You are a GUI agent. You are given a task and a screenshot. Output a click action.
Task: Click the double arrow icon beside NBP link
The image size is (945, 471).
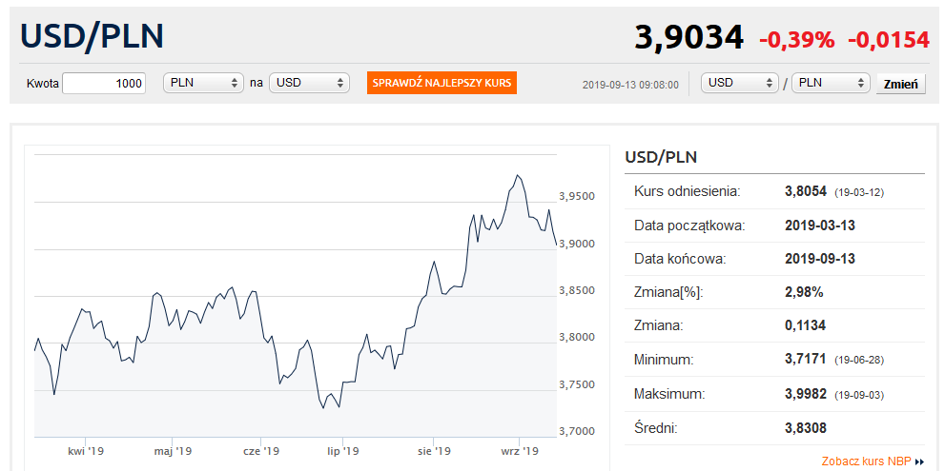click(919, 462)
